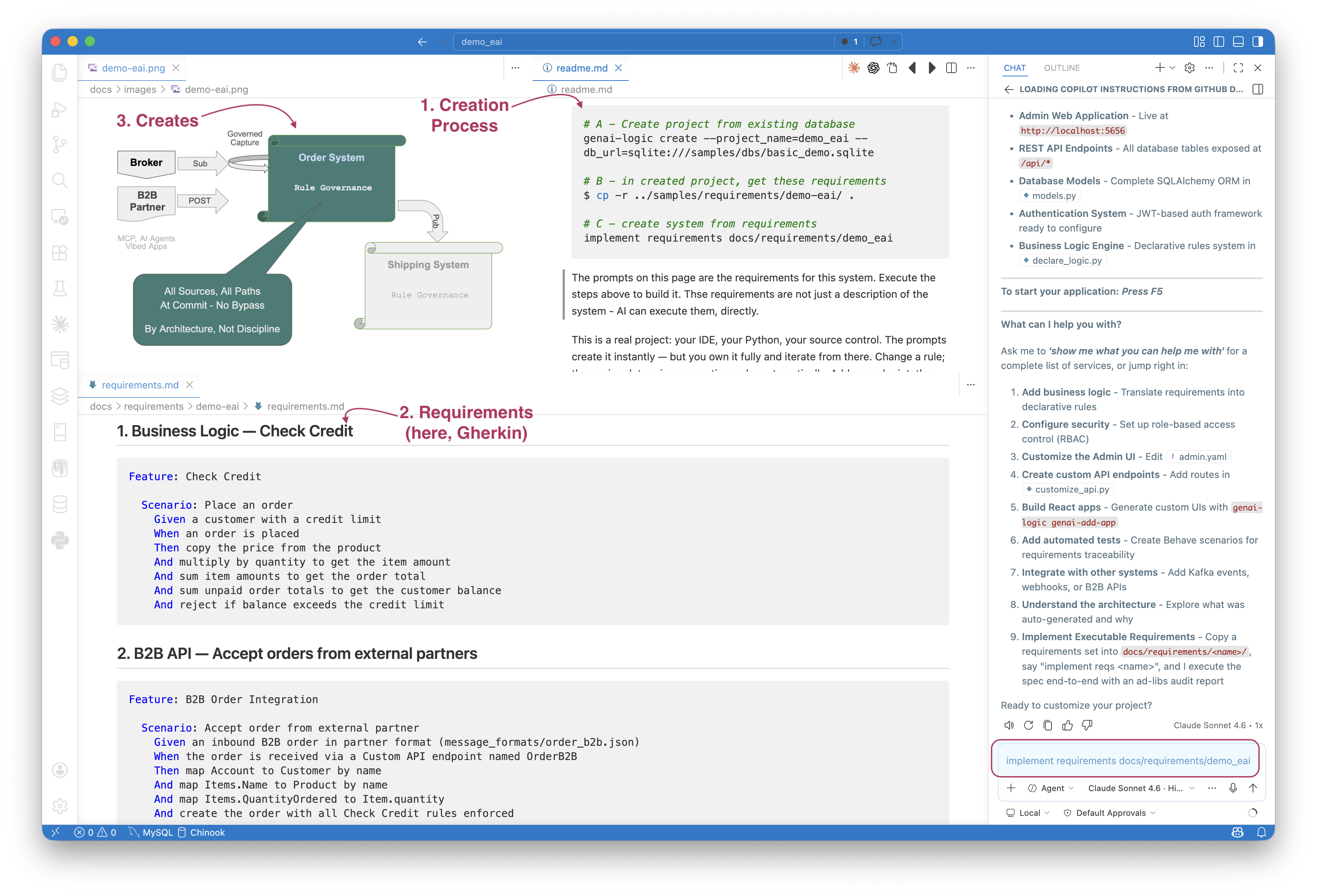Open the Run and Debug view
Viewport: 1317px width, 896px height.
click(60, 109)
